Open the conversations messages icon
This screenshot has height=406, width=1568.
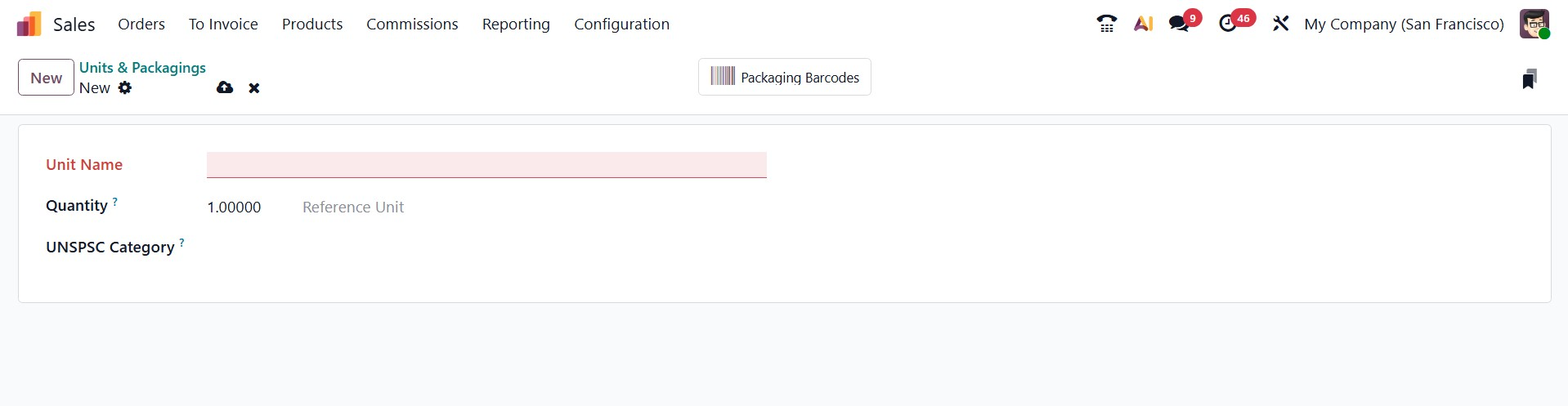1179,24
